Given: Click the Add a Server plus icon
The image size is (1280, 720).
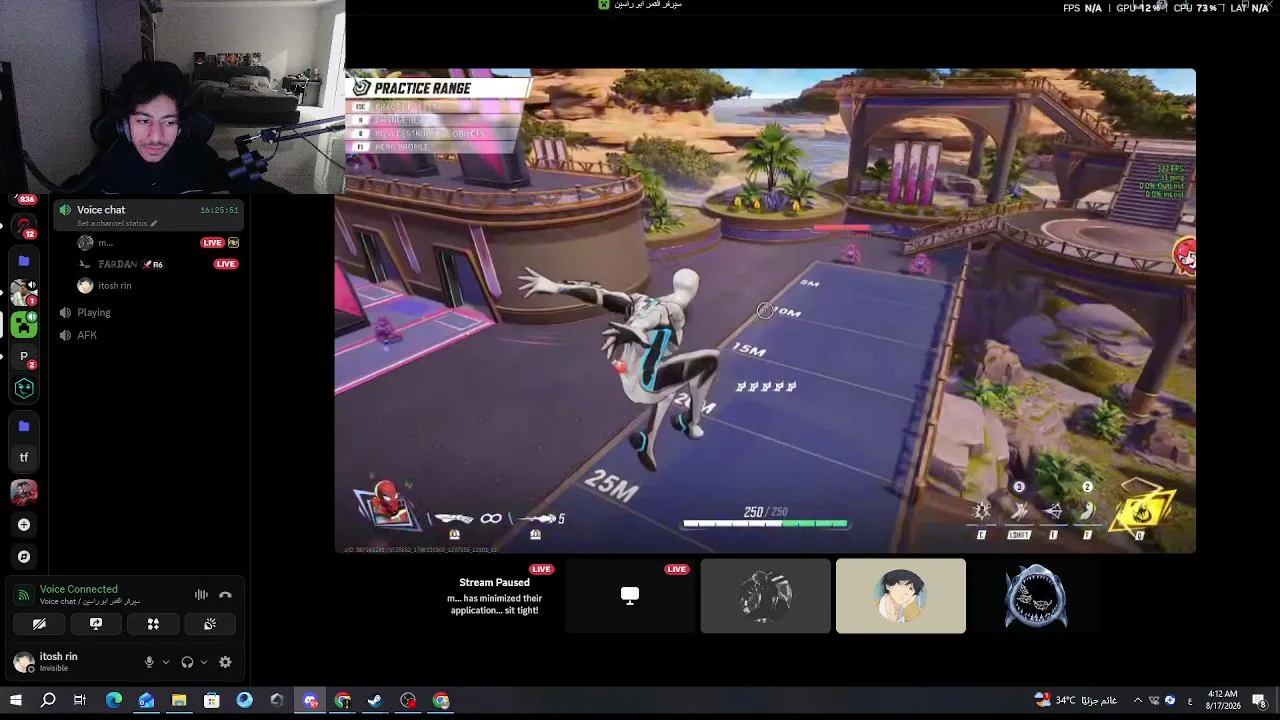Looking at the screenshot, I should (x=24, y=524).
